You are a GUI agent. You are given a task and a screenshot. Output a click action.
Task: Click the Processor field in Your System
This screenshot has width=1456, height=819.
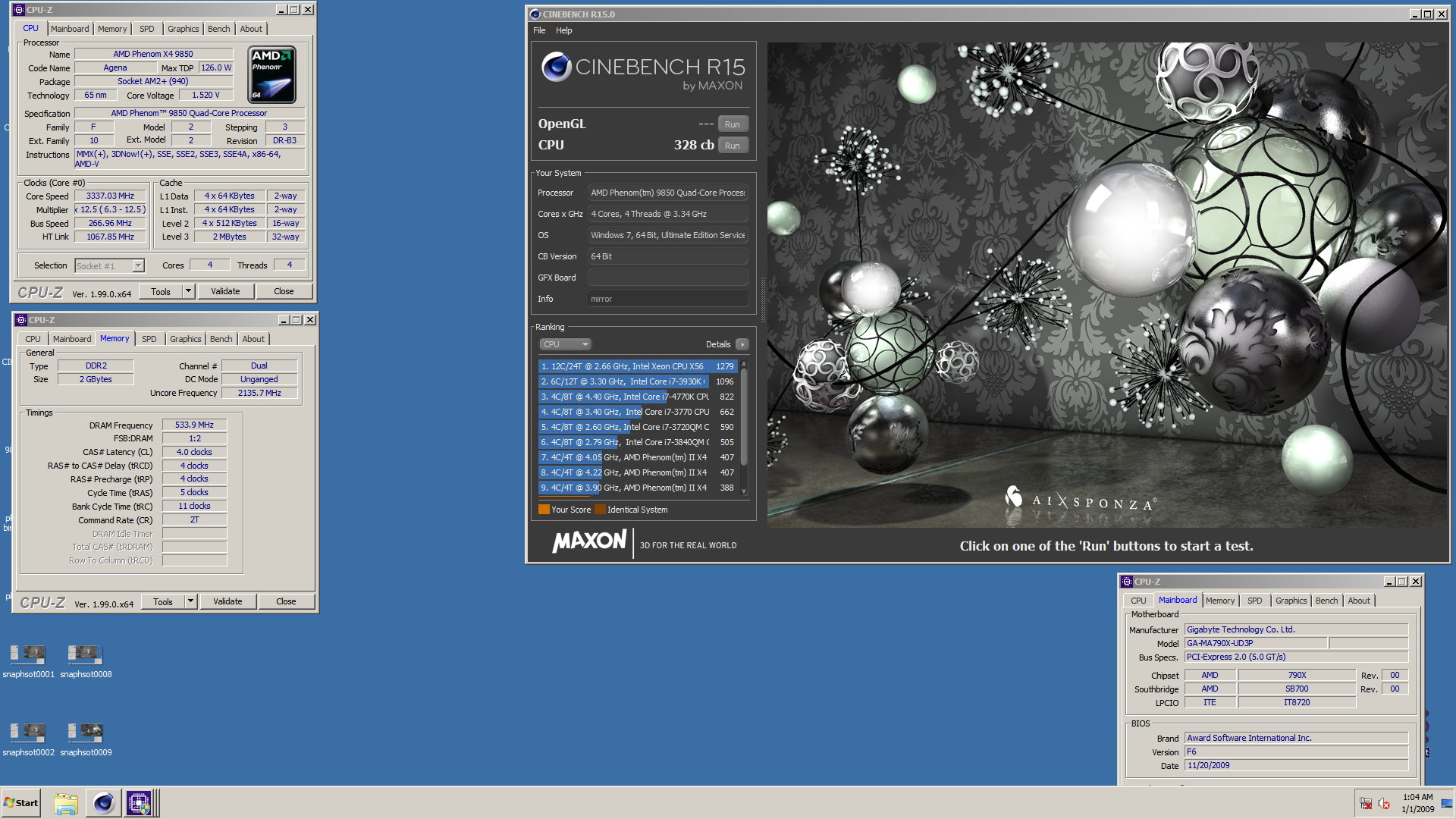click(667, 193)
